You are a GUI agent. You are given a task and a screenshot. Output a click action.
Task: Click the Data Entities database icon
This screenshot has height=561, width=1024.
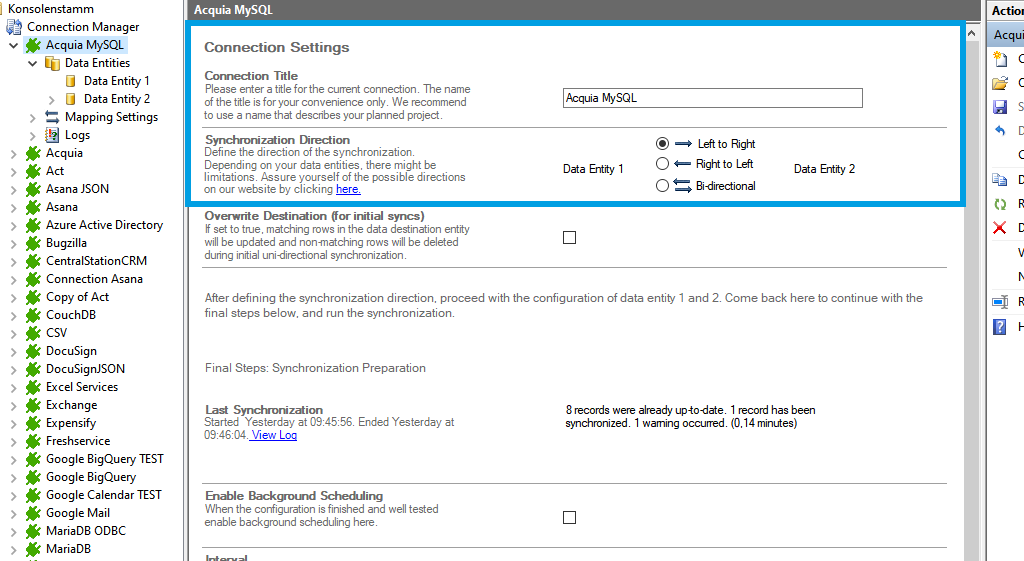52,63
